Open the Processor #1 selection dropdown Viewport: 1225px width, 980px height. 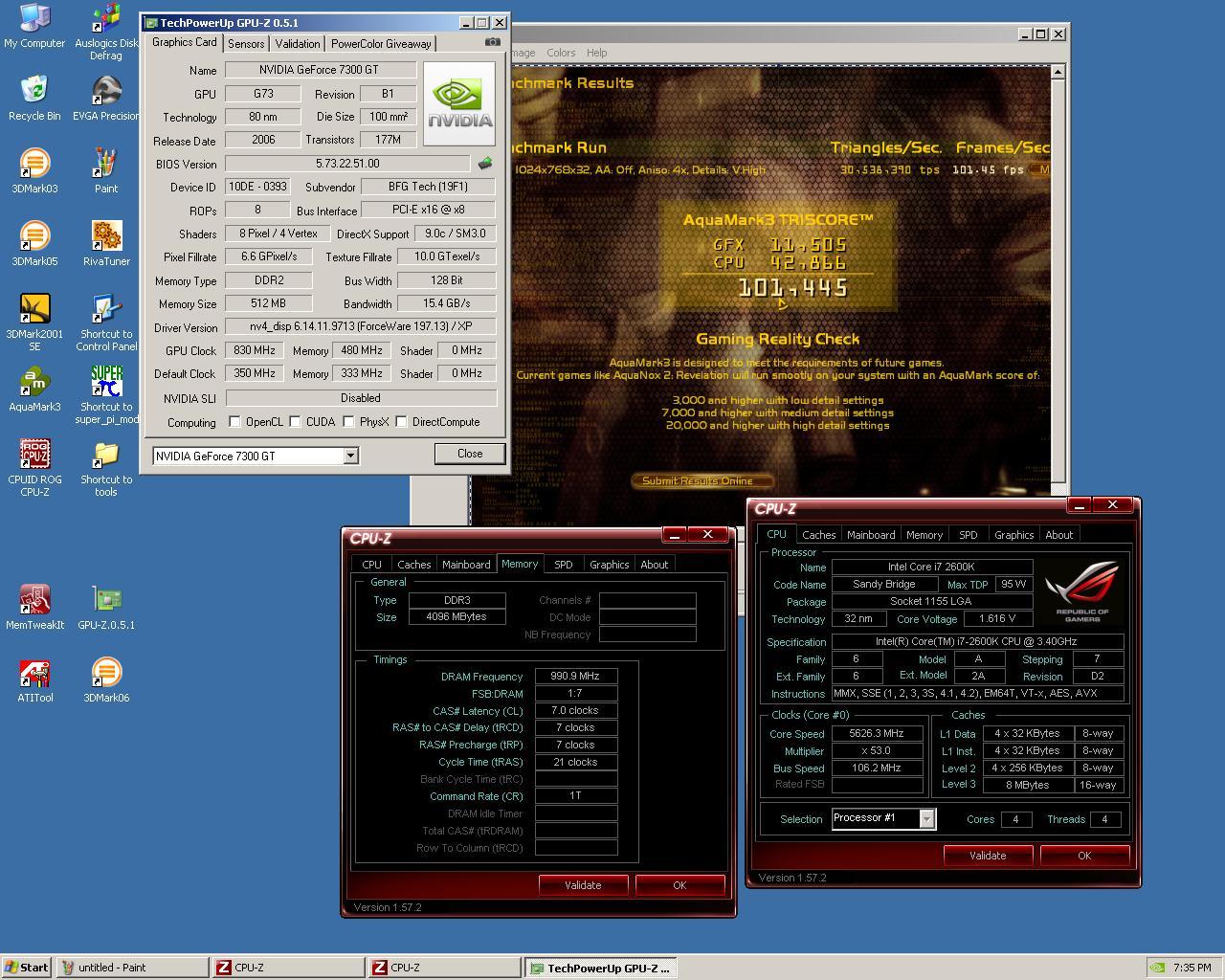pos(926,818)
